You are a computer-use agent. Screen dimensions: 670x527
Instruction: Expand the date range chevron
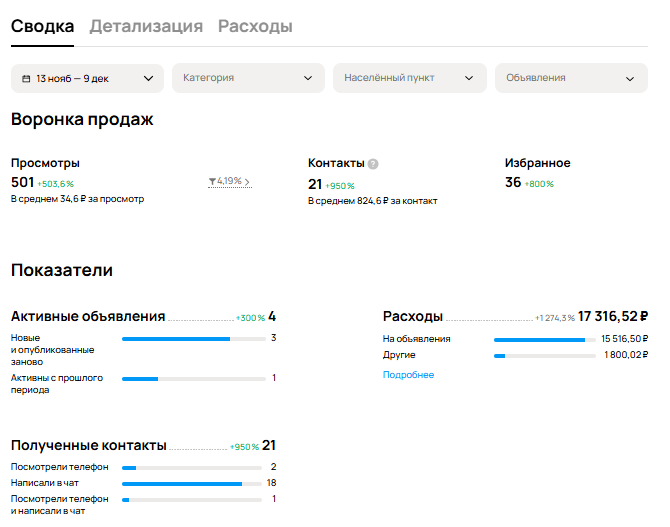149,78
